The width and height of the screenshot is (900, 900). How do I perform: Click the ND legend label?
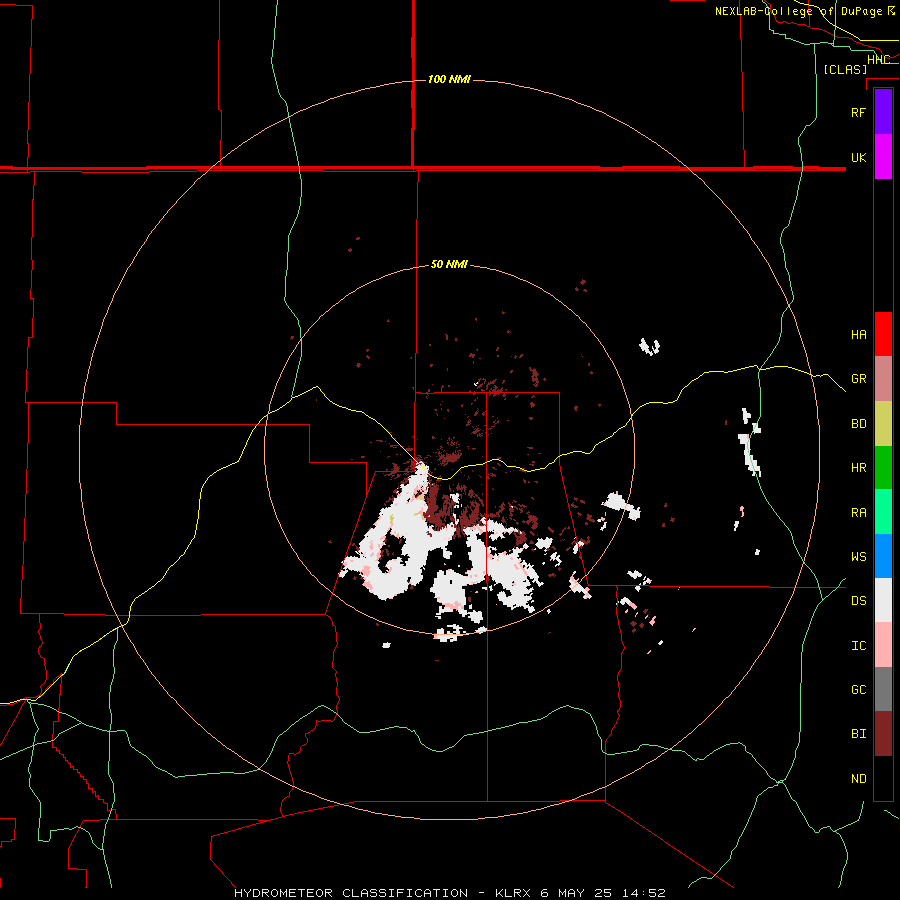[x=858, y=779]
